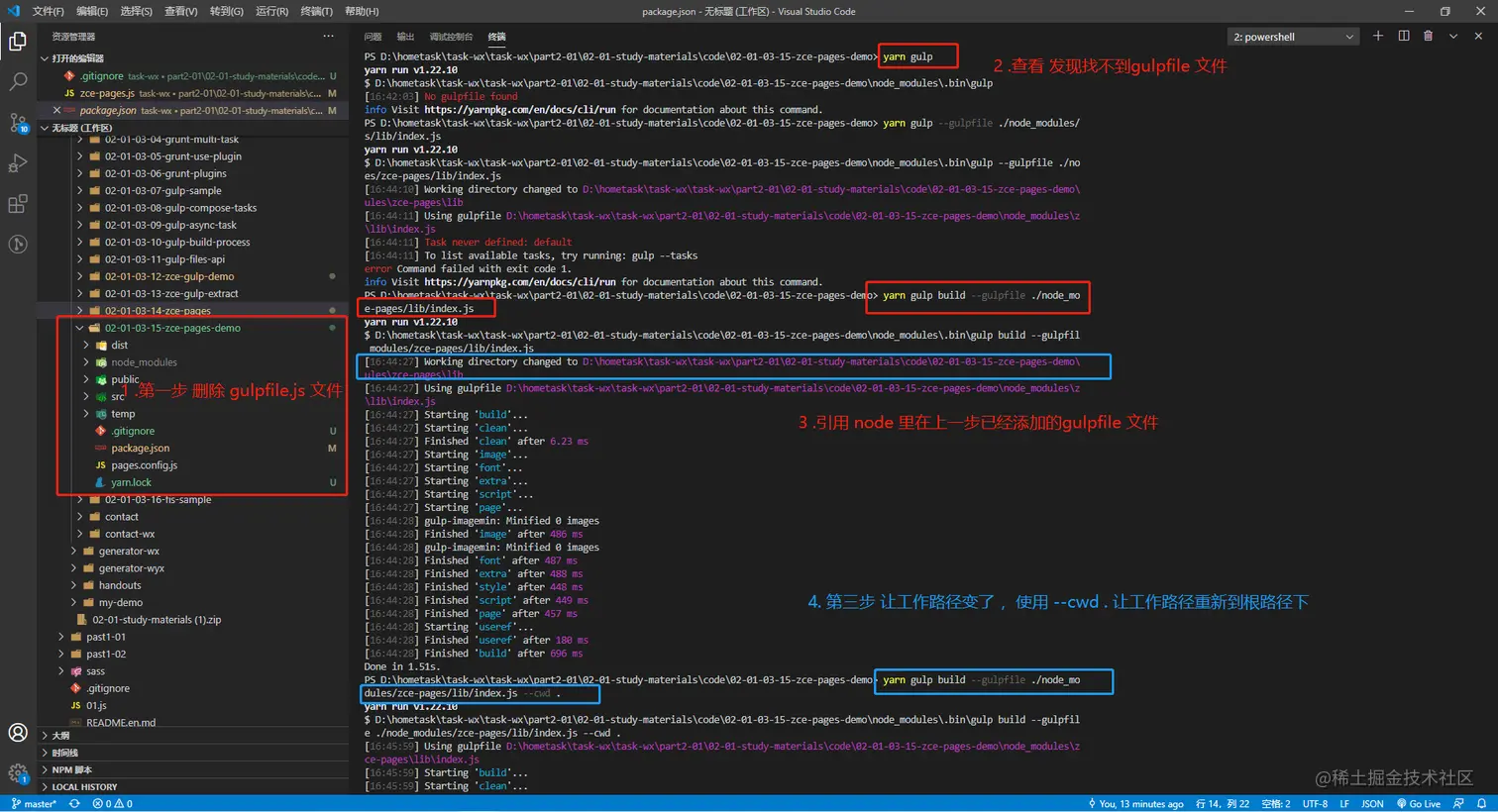
Task: Switch to the 输出 panel tab
Action: click(405, 37)
